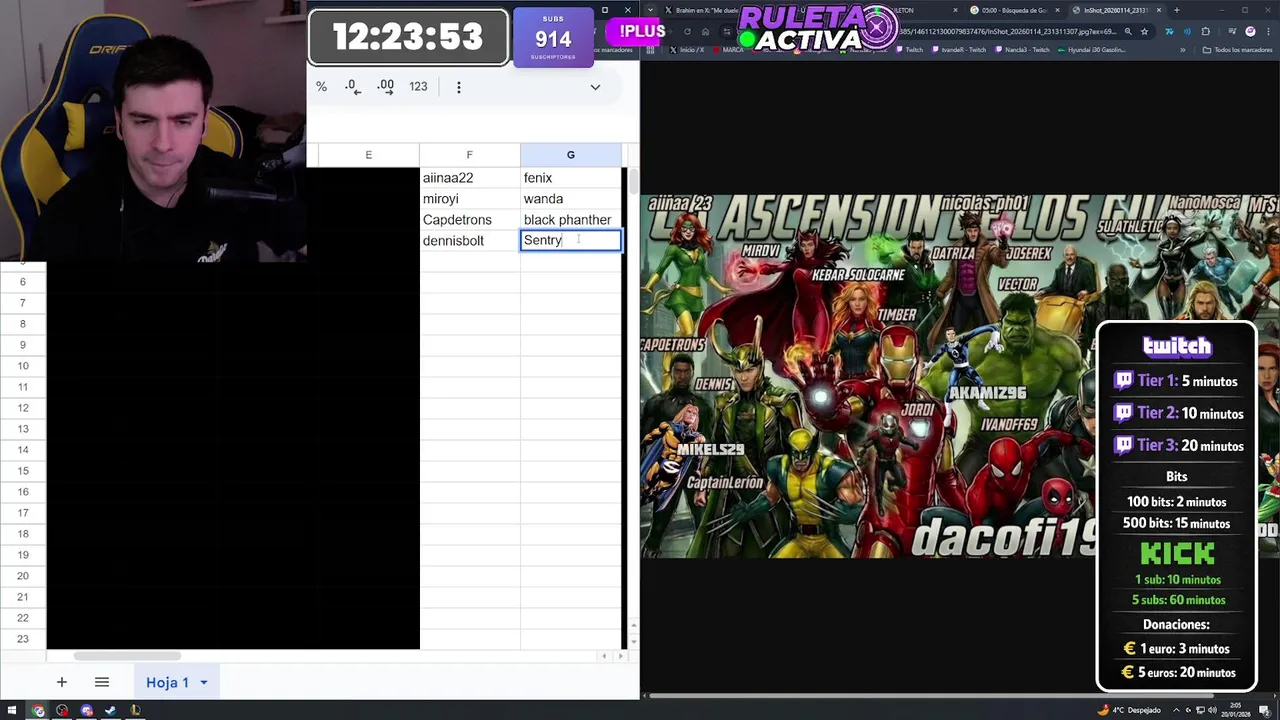Select row 23 header
1280x720 pixels.
tap(23, 639)
